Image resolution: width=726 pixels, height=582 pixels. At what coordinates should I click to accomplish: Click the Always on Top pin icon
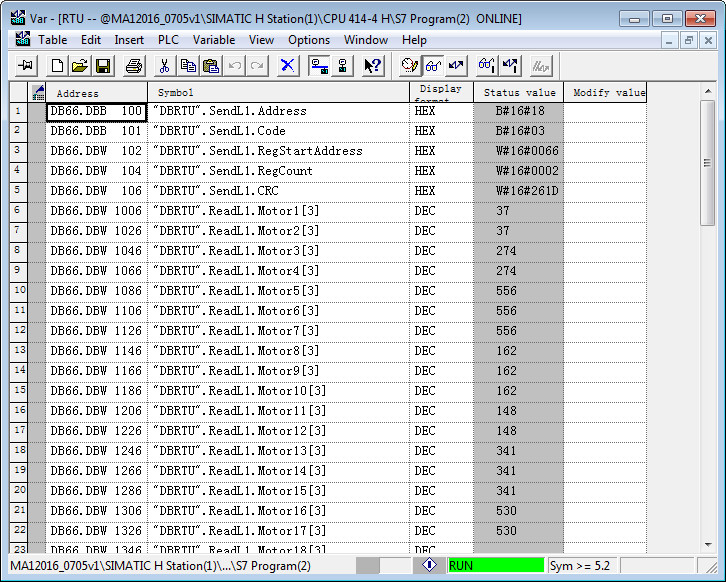(26, 66)
